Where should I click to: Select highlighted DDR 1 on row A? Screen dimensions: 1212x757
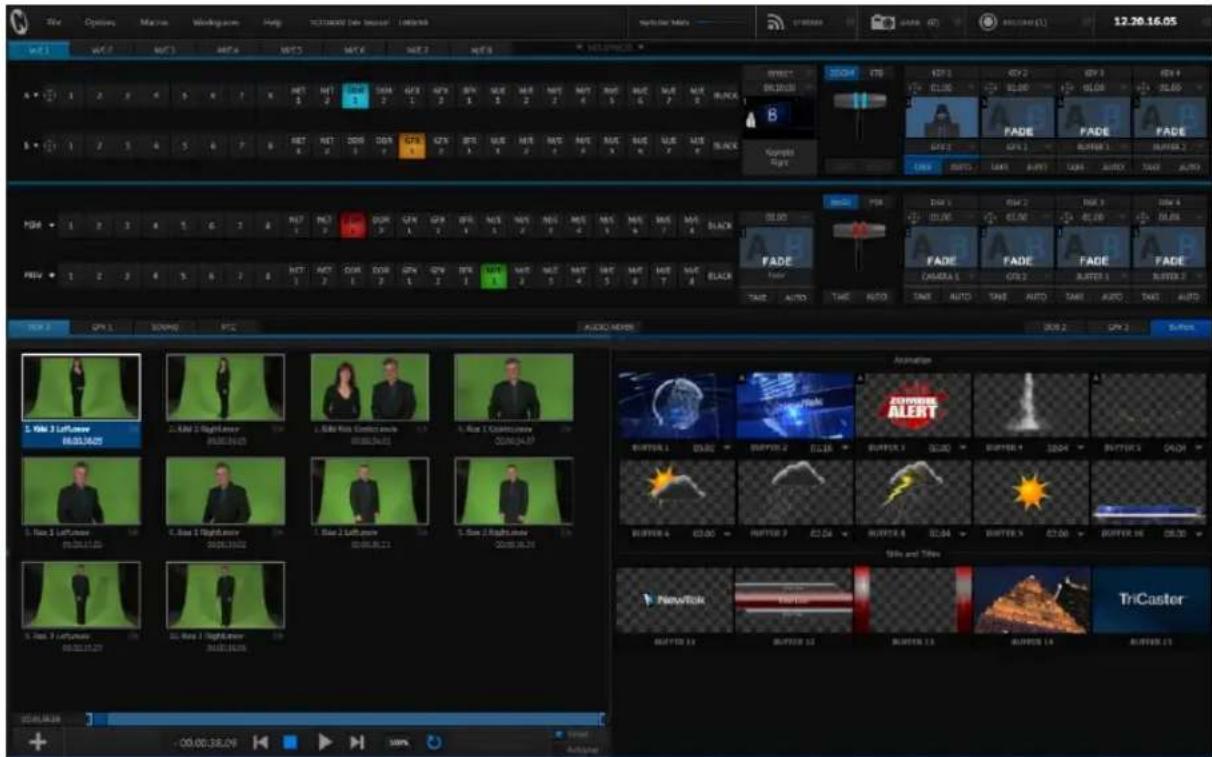354,95
